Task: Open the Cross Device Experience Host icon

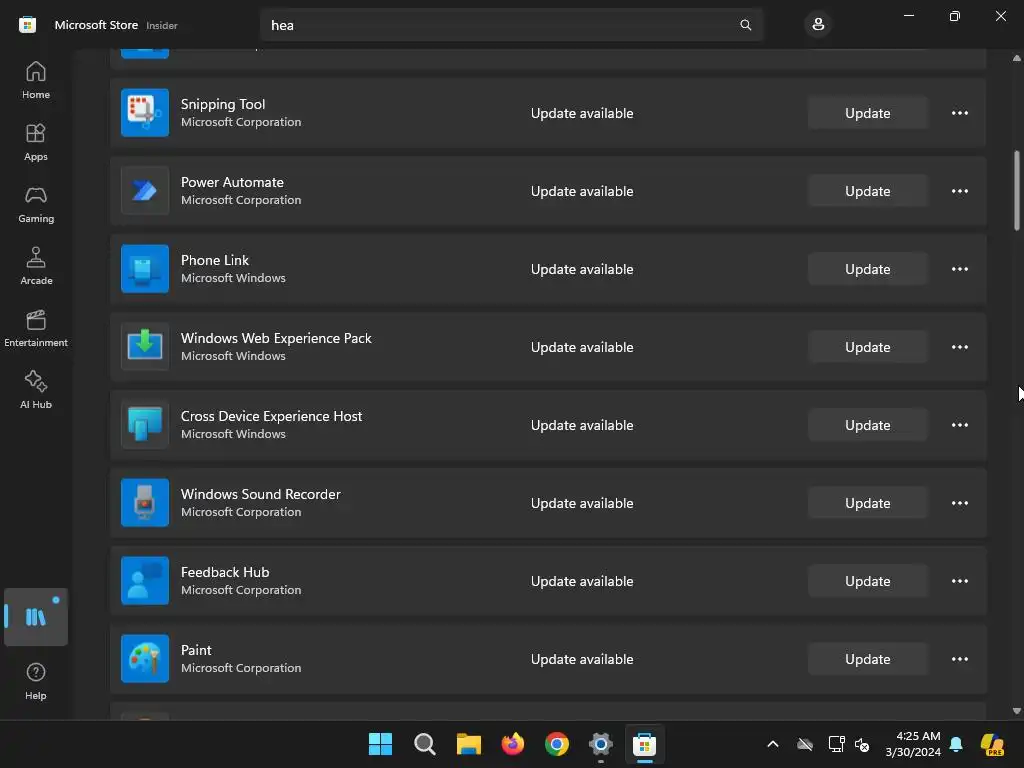Action: click(x=145, y=424)
